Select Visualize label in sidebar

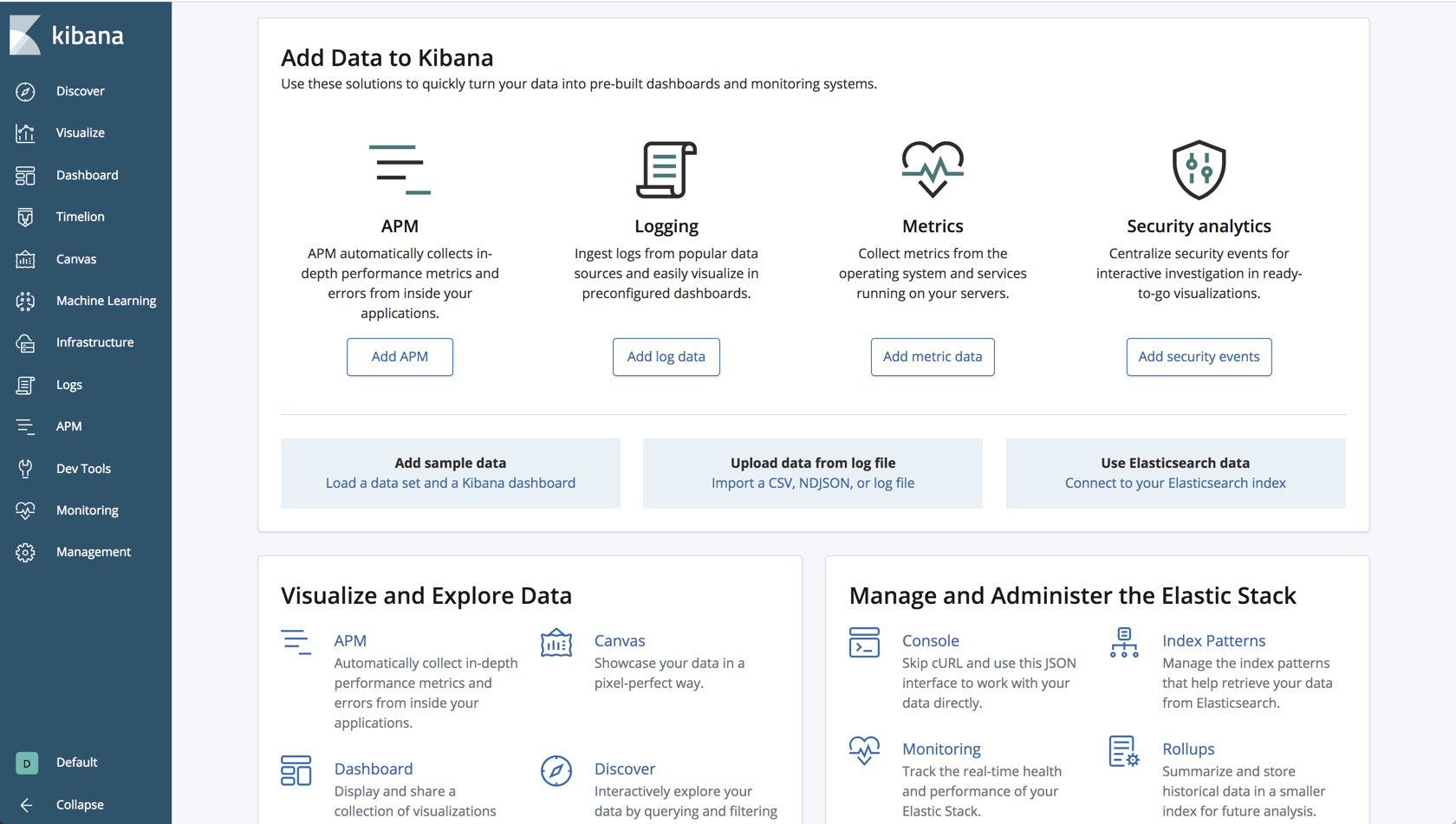[81, 133]
